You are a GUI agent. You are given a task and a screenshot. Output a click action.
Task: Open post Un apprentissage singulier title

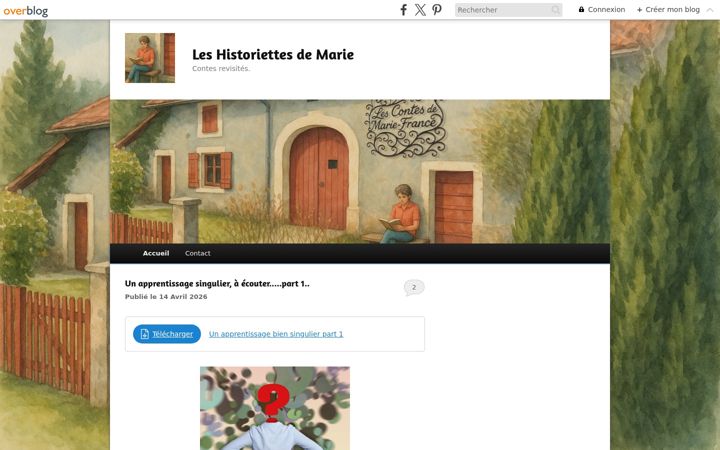click(x=217, y=283)
